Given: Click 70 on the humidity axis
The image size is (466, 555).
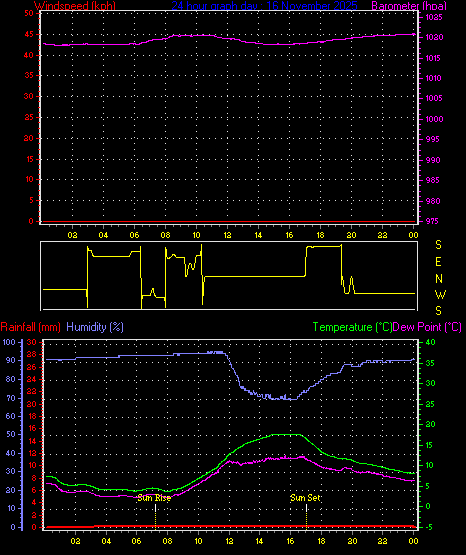Looking at the screenshot, I should point(11,398).
